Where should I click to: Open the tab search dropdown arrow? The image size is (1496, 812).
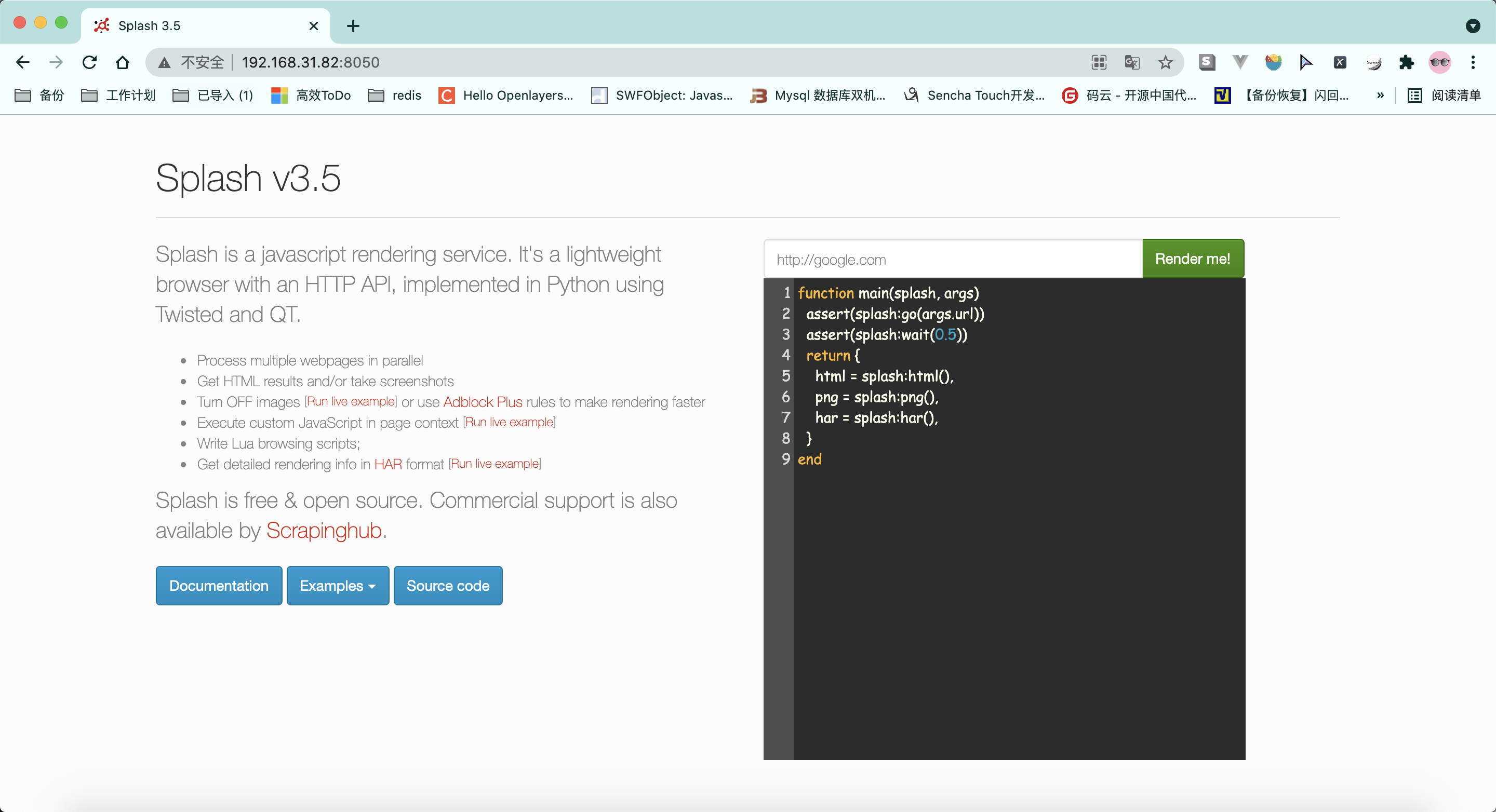pyautogui.click(x=1473, y=25)
